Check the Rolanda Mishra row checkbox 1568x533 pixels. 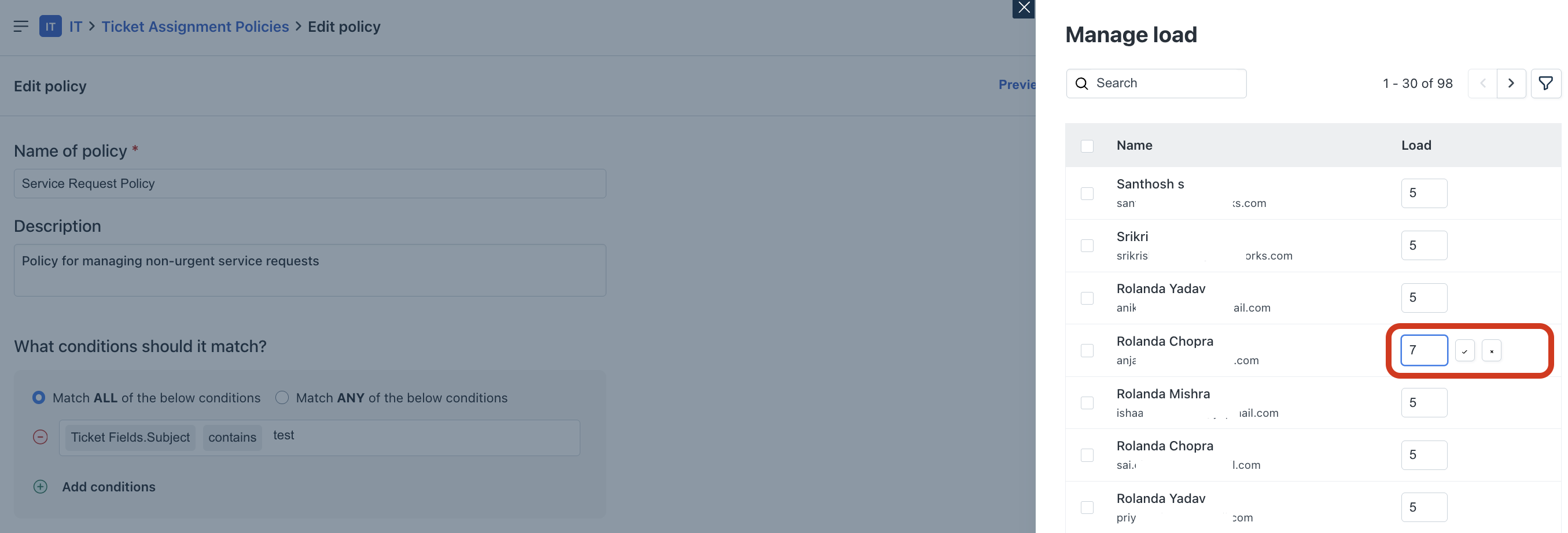point(1087,403)
